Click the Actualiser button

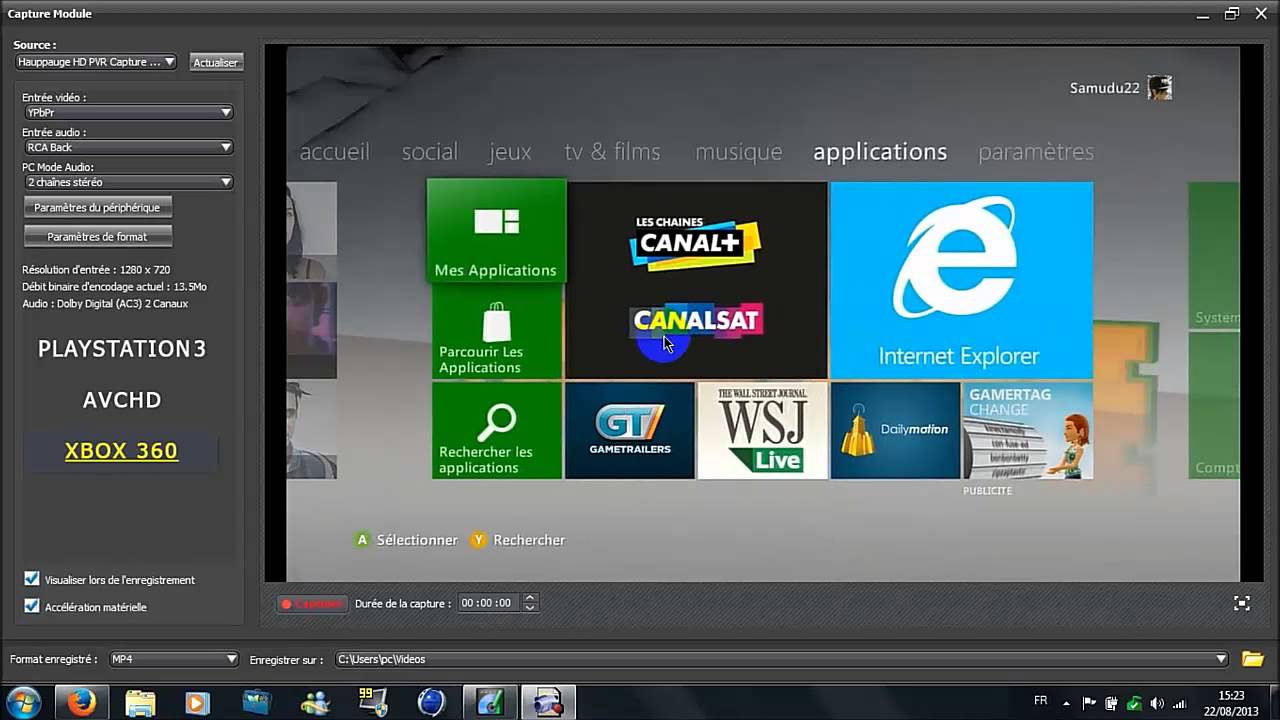coord(216,62)
